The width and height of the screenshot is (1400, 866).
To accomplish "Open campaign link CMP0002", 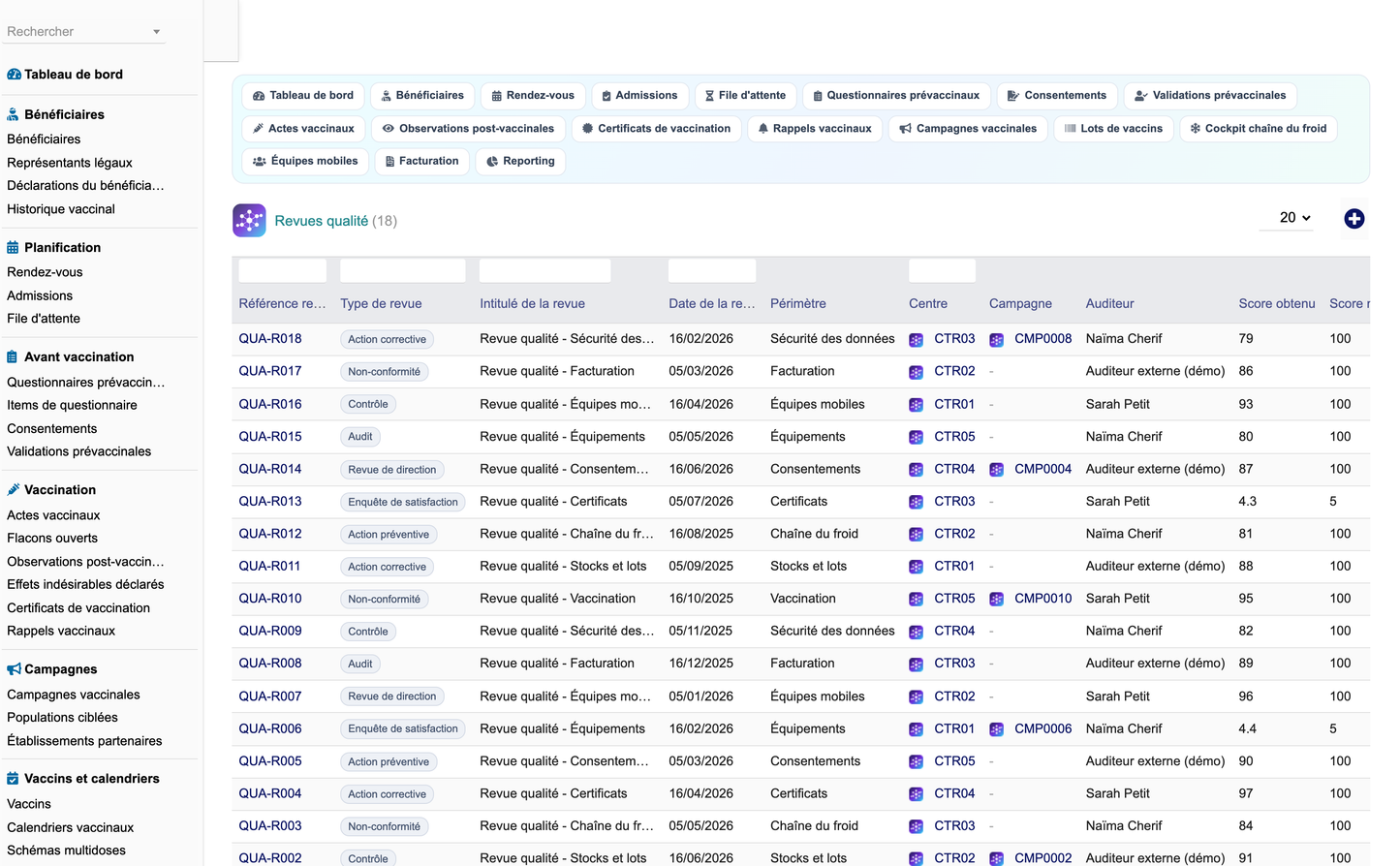I will click(1042, 858).
